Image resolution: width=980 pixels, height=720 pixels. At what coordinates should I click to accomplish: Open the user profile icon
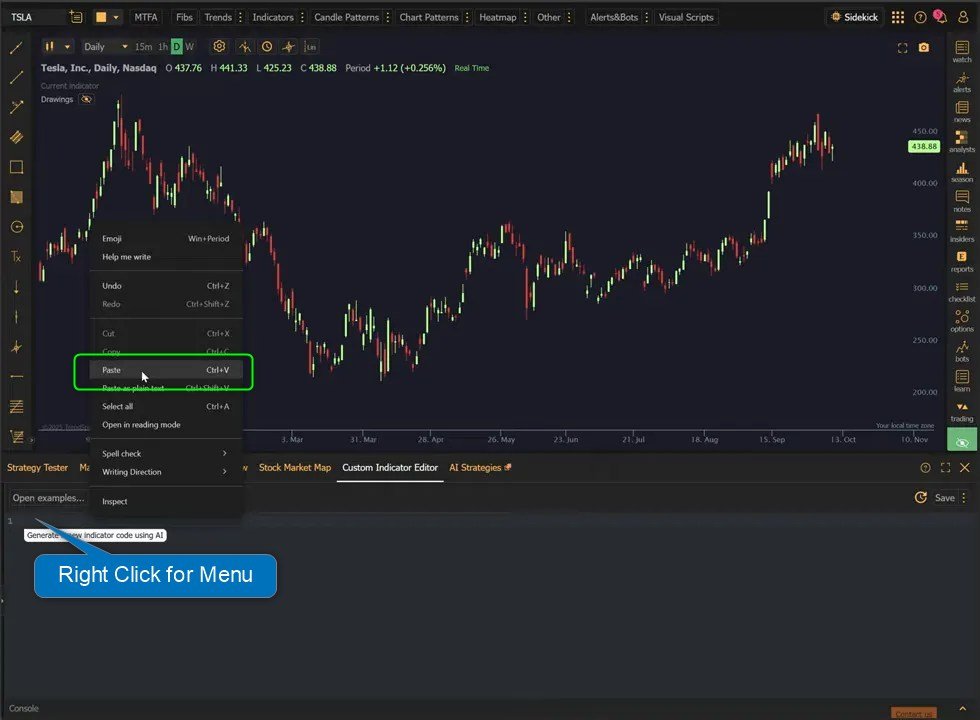[x=963, y=17]
